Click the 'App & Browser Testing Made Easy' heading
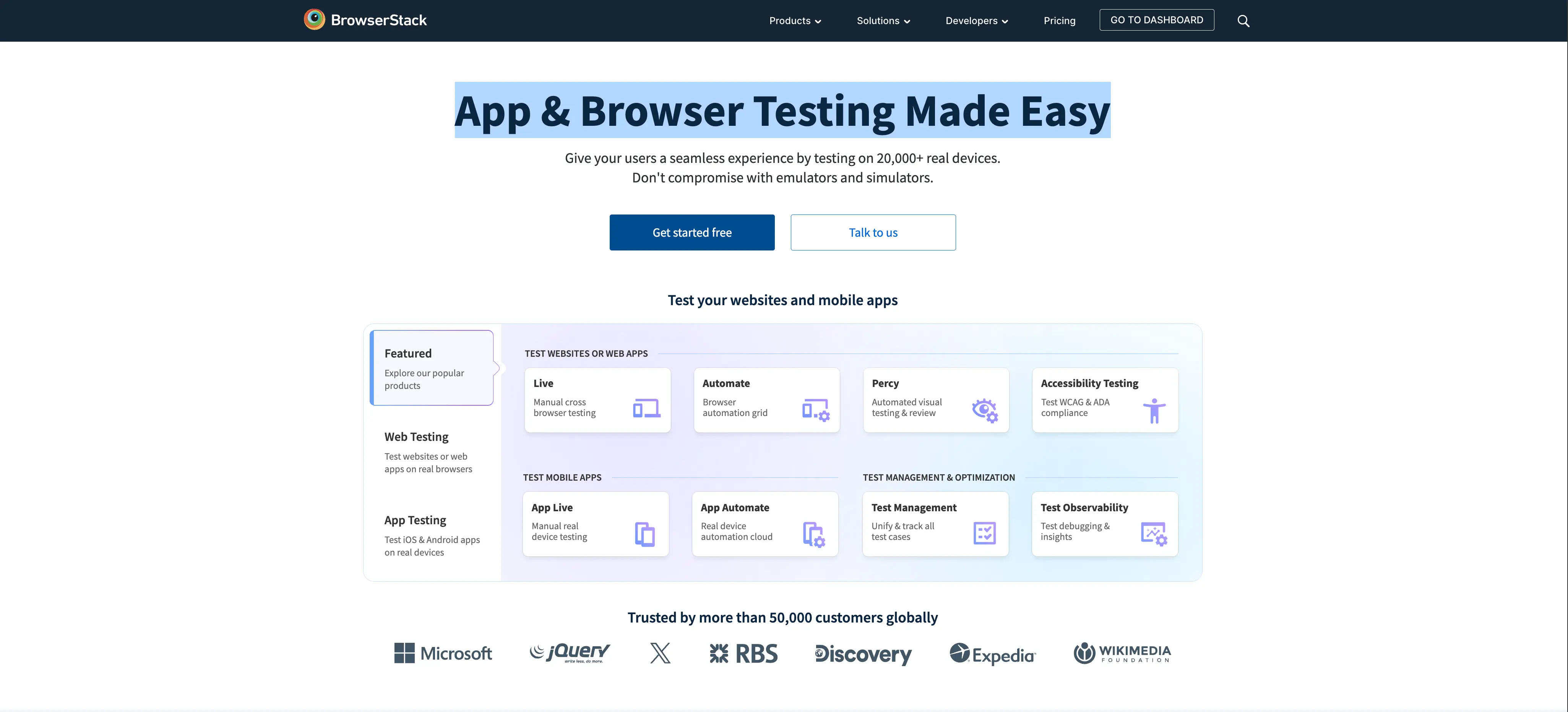The width and height of the screenshot is (1568, 712). (x=782, y=111)
